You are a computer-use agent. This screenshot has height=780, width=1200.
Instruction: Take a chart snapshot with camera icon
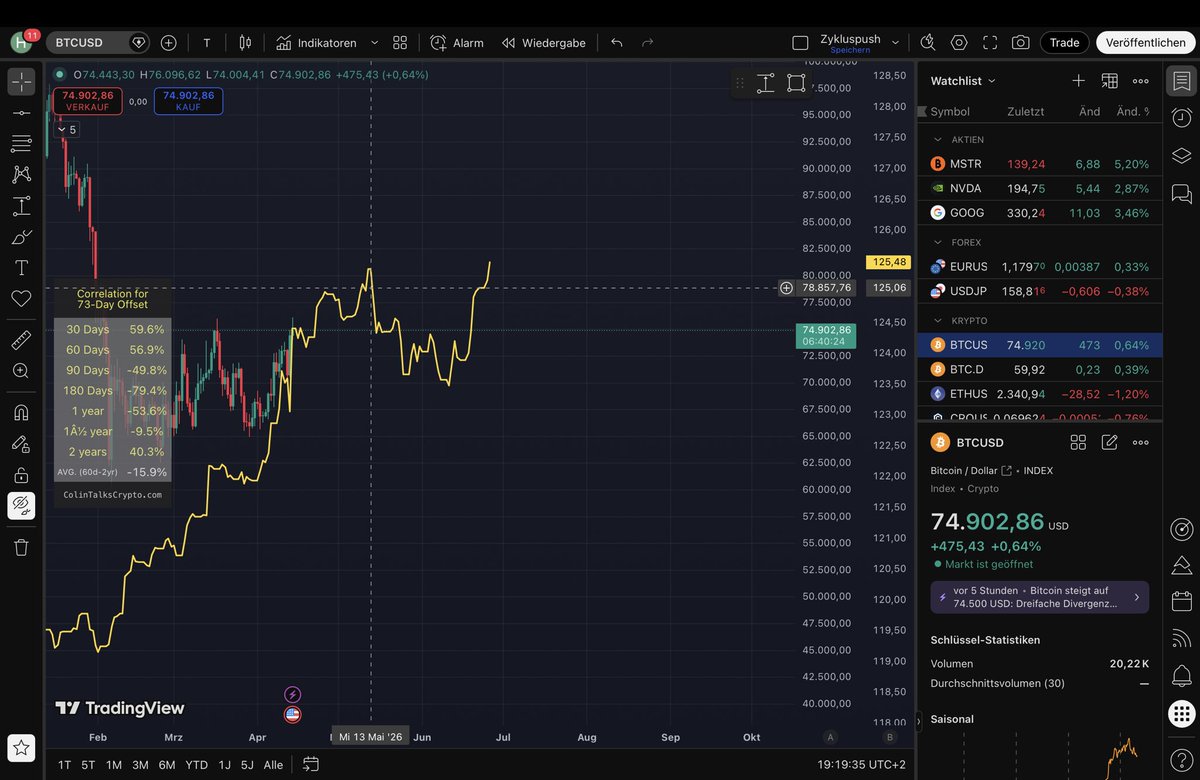tap(1020, 42)
